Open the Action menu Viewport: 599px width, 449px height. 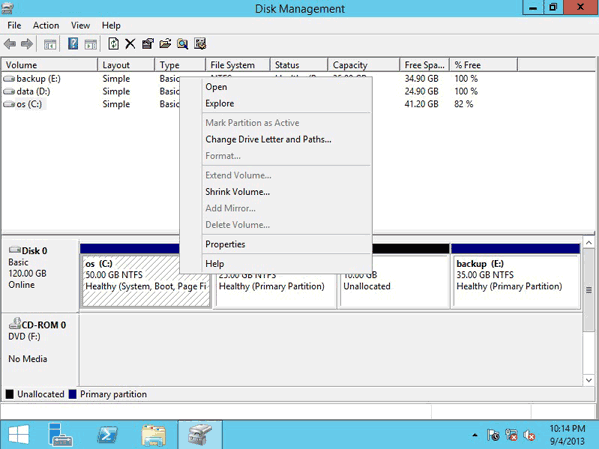(x=46, y=26)
